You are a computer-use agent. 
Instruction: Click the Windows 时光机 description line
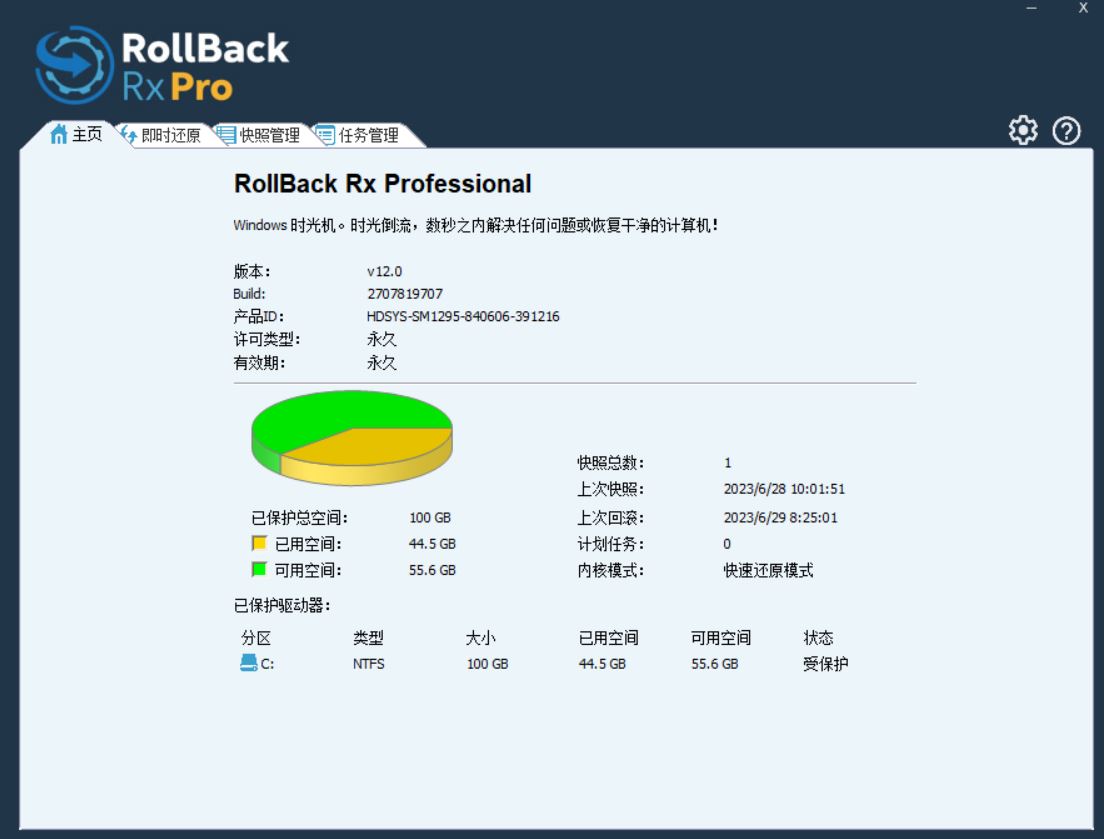[476, 225]
